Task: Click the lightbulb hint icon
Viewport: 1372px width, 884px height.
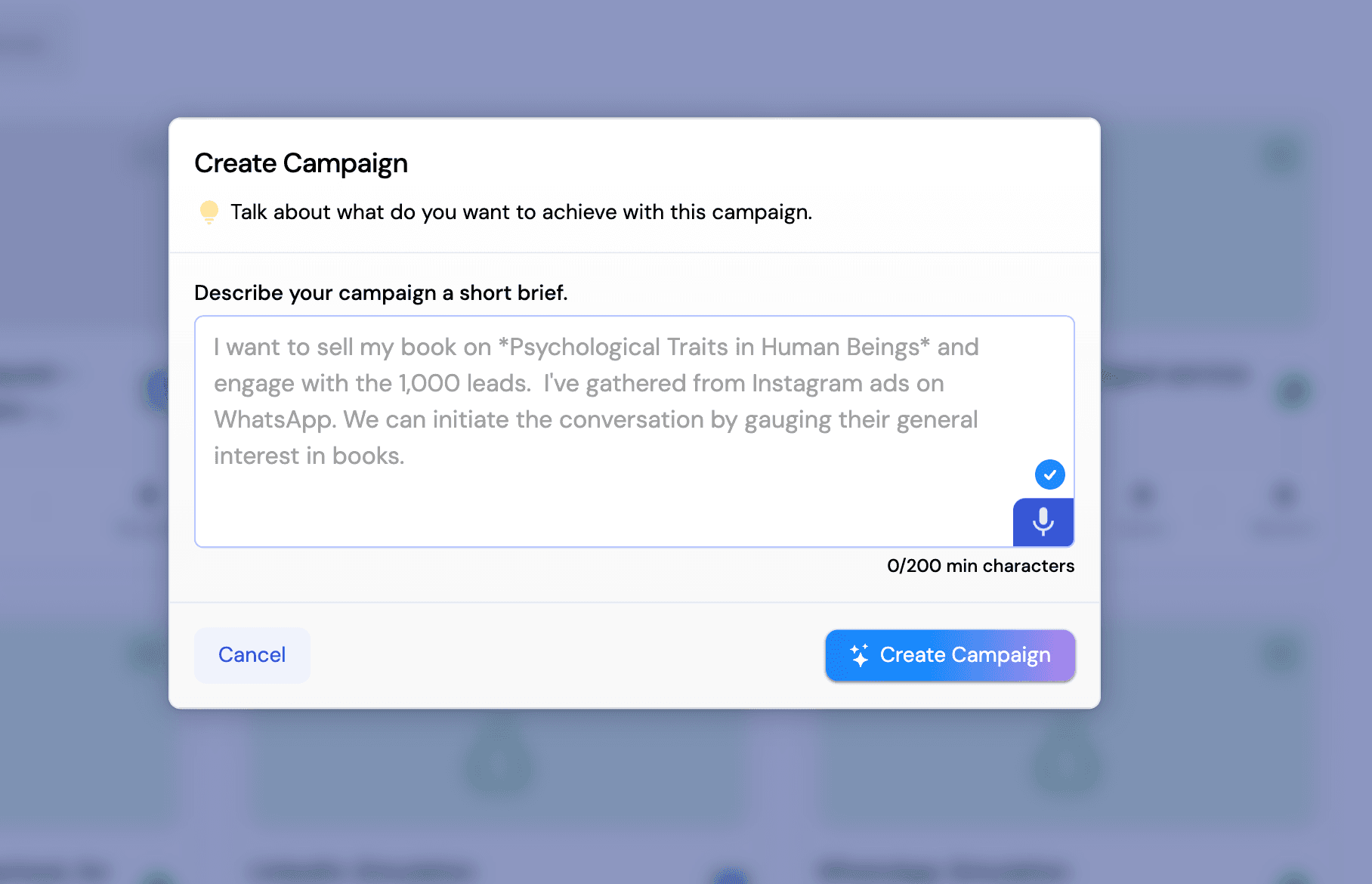Action: tap(209, 212)
